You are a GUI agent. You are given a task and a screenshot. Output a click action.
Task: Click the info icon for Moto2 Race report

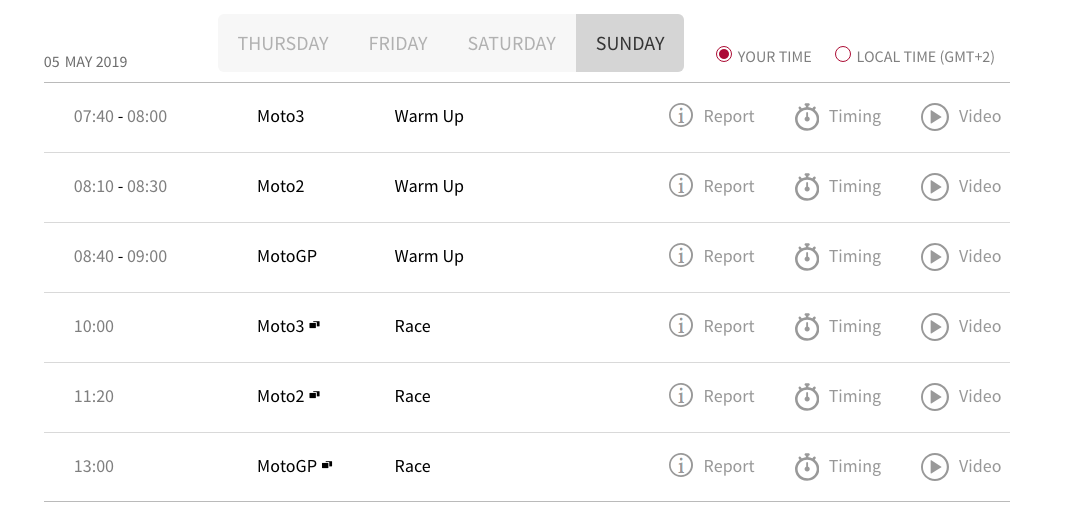681,396
